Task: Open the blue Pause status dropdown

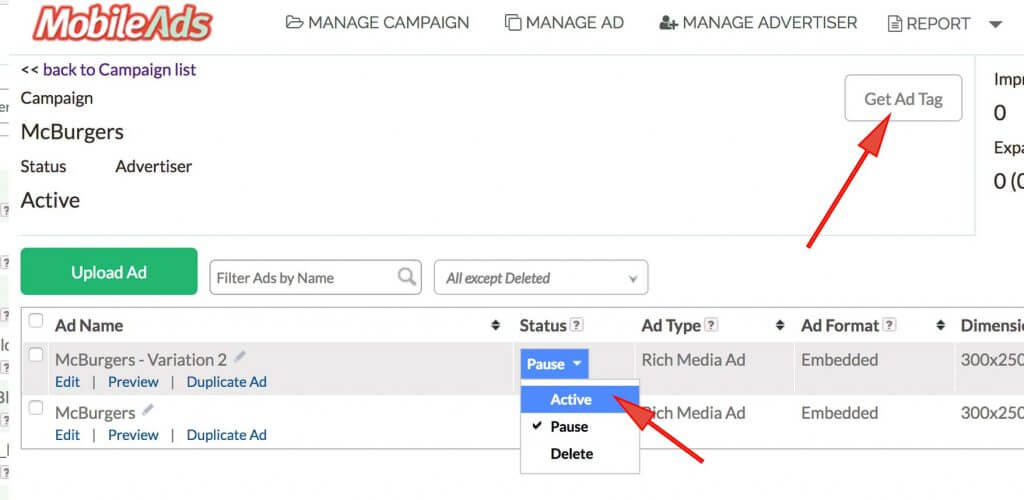Action: (x=554, y=364)
